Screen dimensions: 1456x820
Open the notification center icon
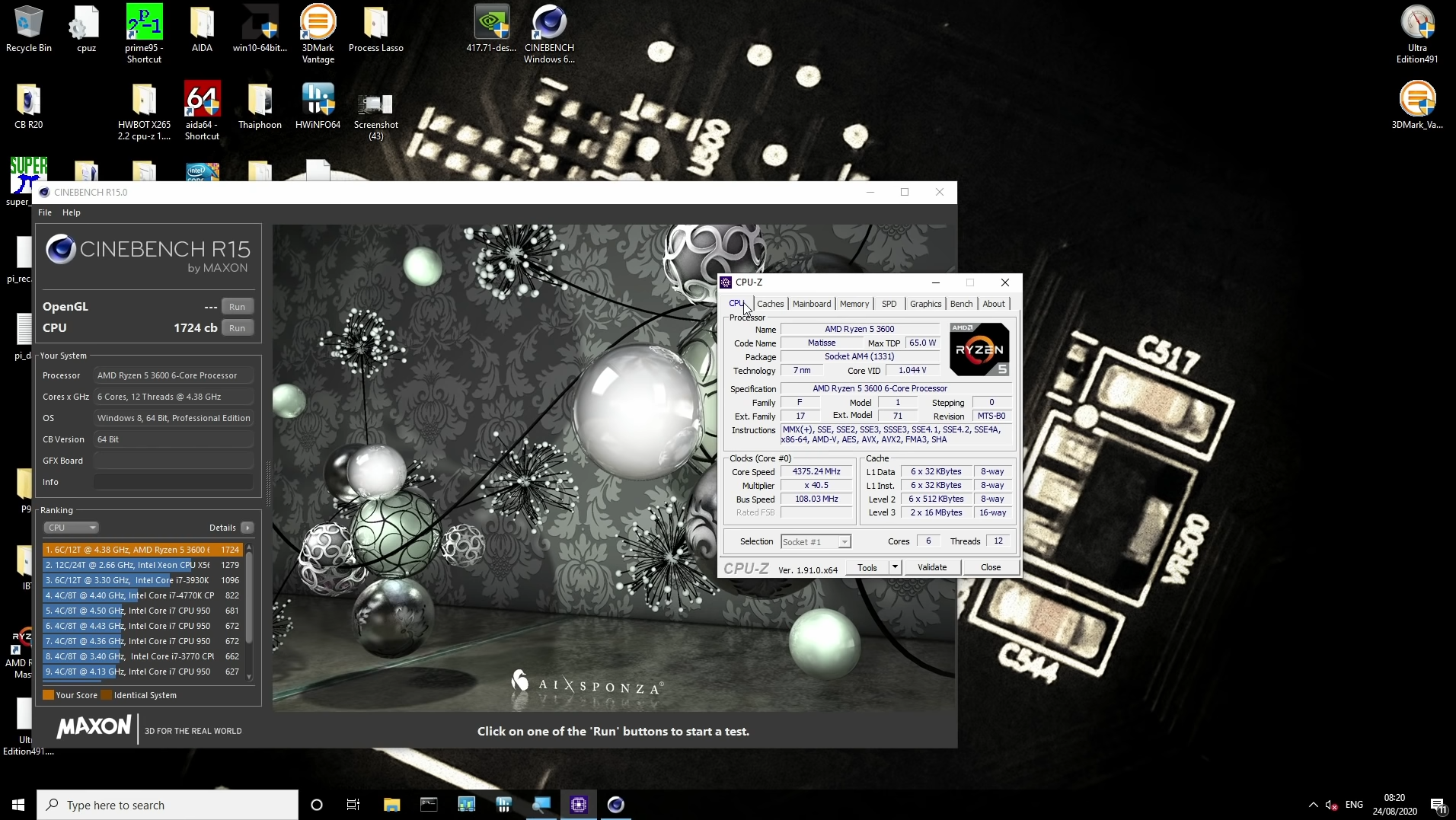pos(1438,805)
